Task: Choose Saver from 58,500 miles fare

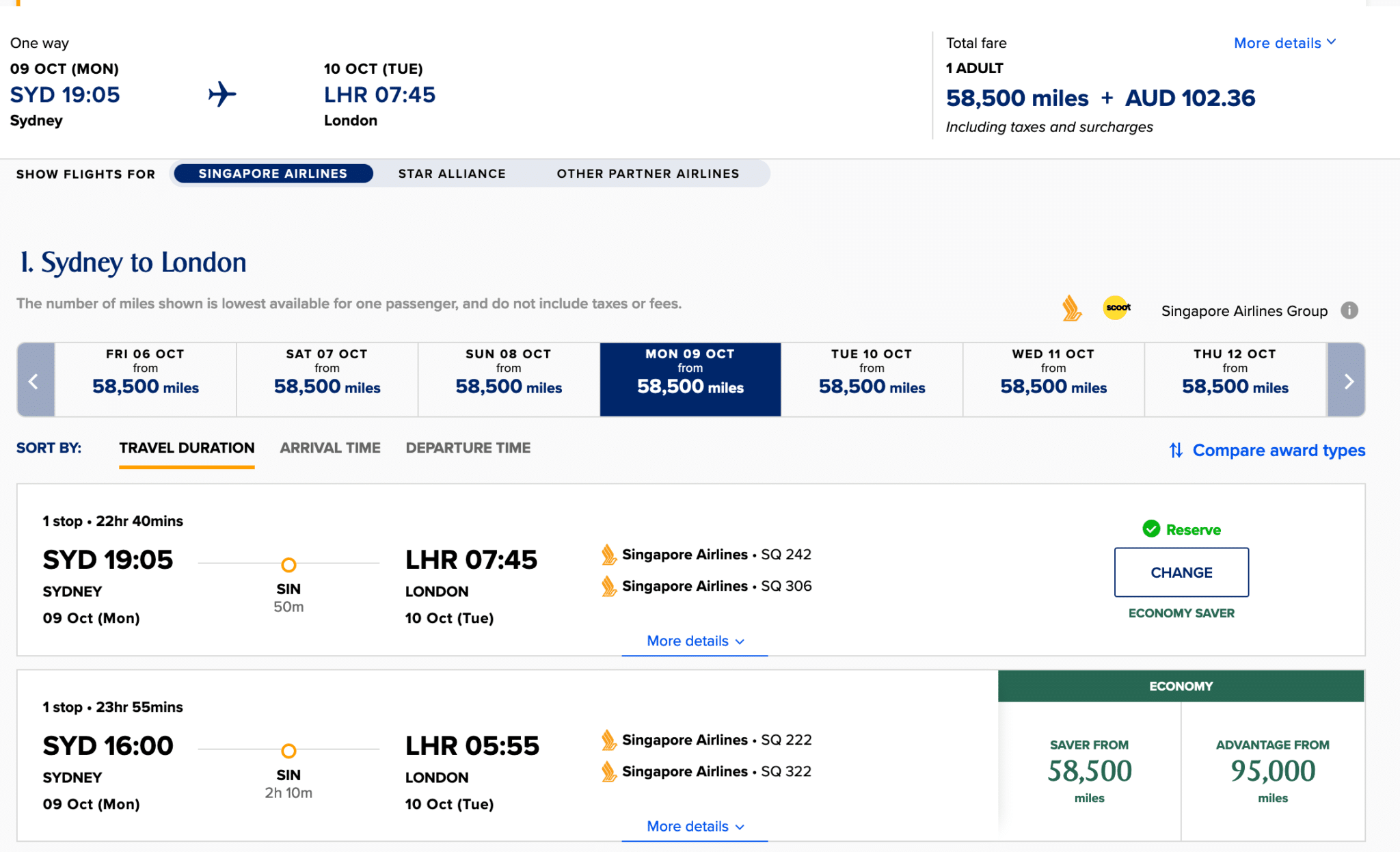Action: 1089,771
